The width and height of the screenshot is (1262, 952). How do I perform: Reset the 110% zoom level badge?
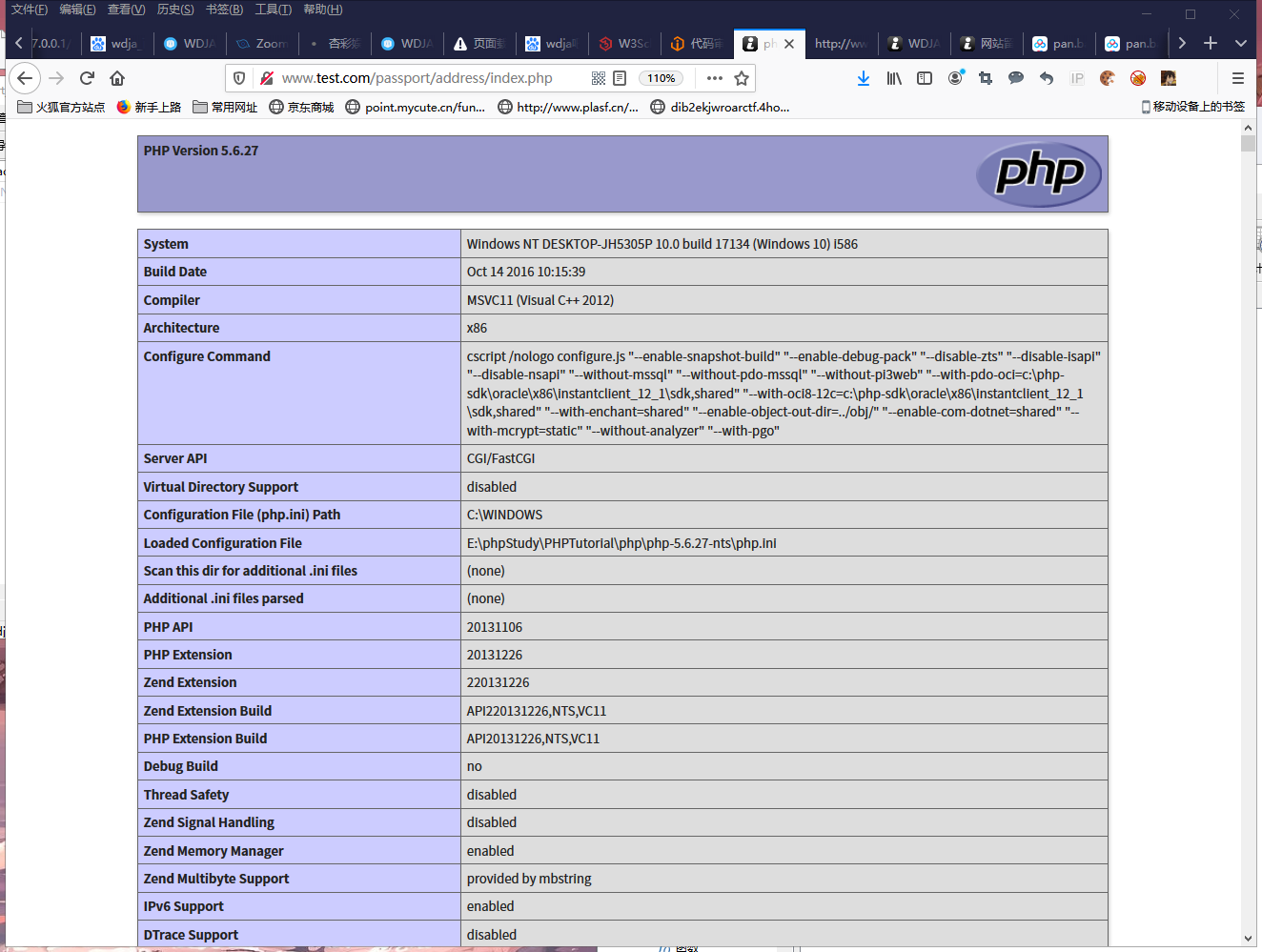pyautogui.click(x=661, y=78)
